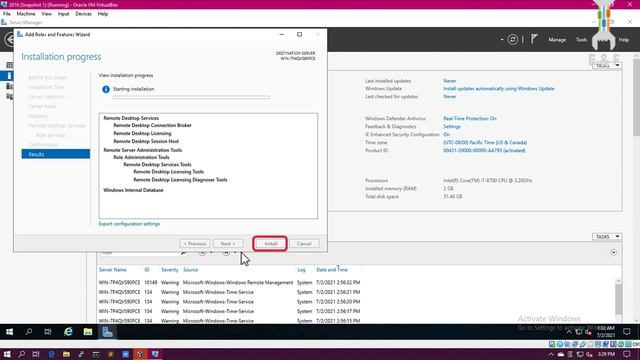This screenshot has width=640, height=360.
Task: Open the host Windows Start menu
Action: click(7, 354)
